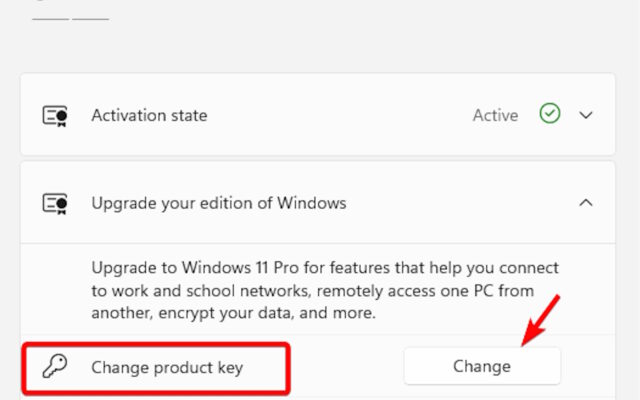
Task: Click empty space in the Activation state row
Action: (340, 115)
